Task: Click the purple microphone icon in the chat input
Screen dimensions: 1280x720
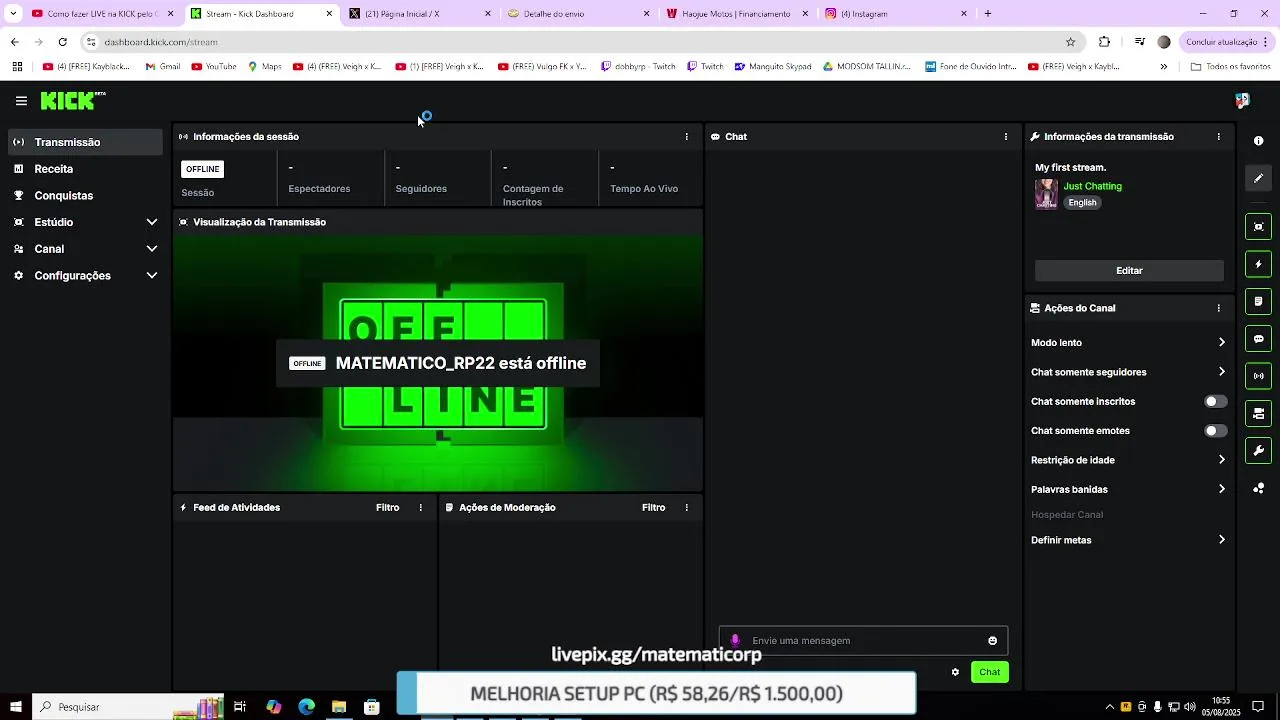Action: tap(735, 641)
